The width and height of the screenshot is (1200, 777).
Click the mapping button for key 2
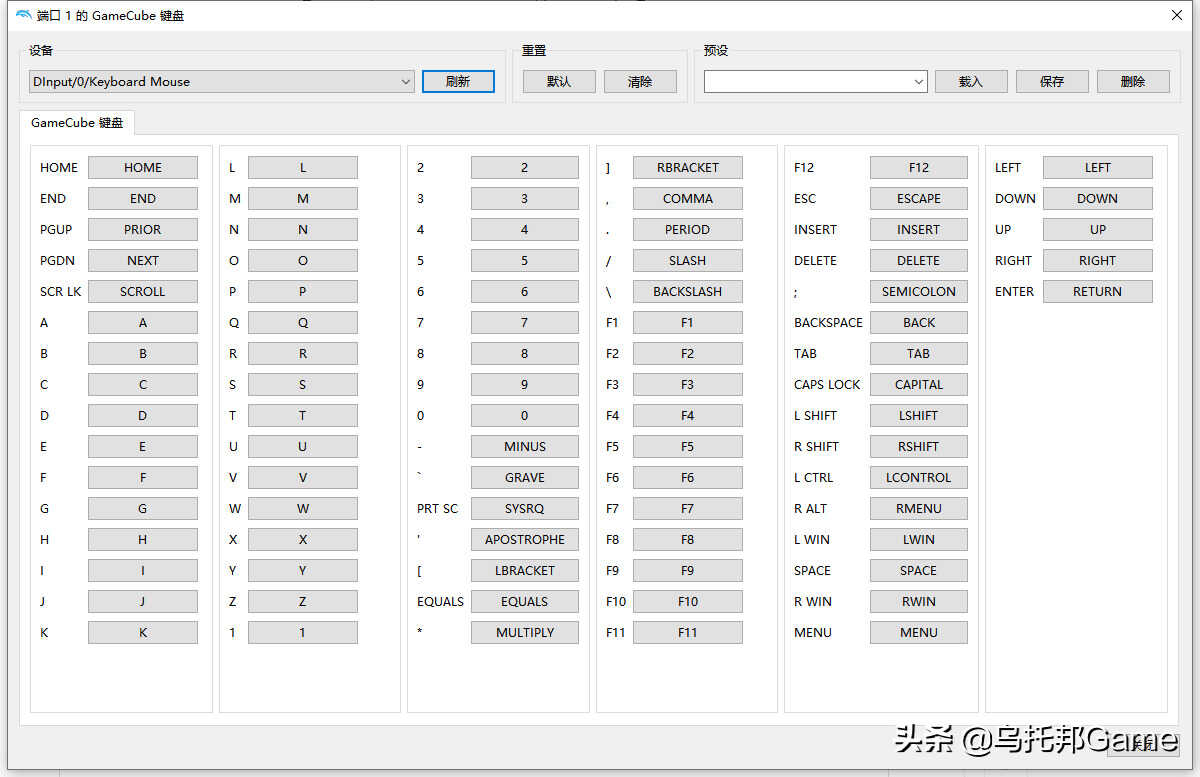pos(525,168)
